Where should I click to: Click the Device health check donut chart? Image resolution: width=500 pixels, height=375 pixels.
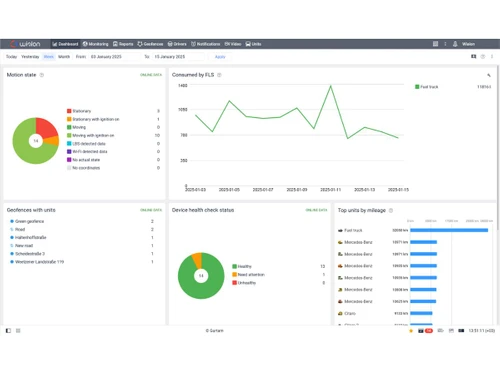(201, 276)
